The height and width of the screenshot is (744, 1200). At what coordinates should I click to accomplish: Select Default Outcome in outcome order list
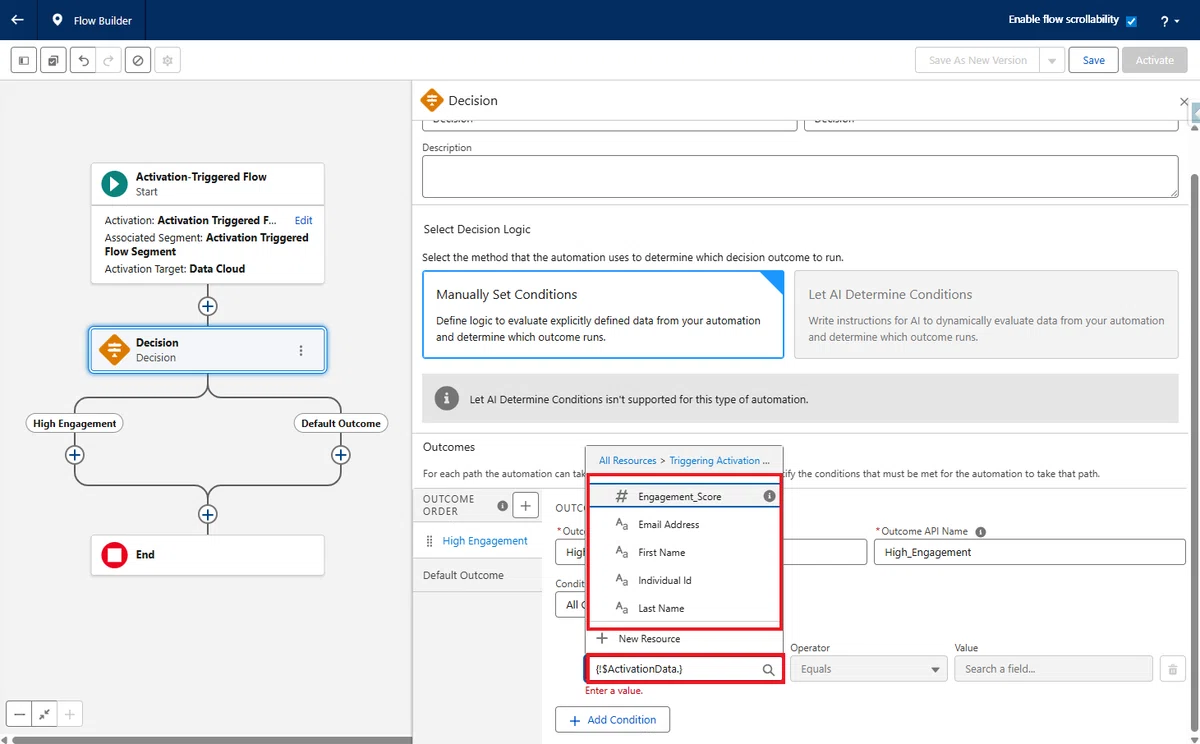point(463,575)
